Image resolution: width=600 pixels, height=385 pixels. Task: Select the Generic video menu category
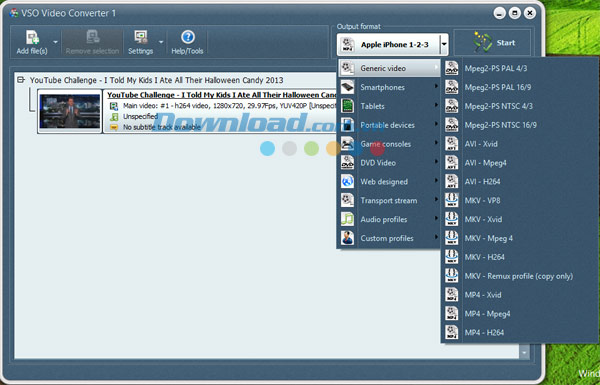(389, 68)
